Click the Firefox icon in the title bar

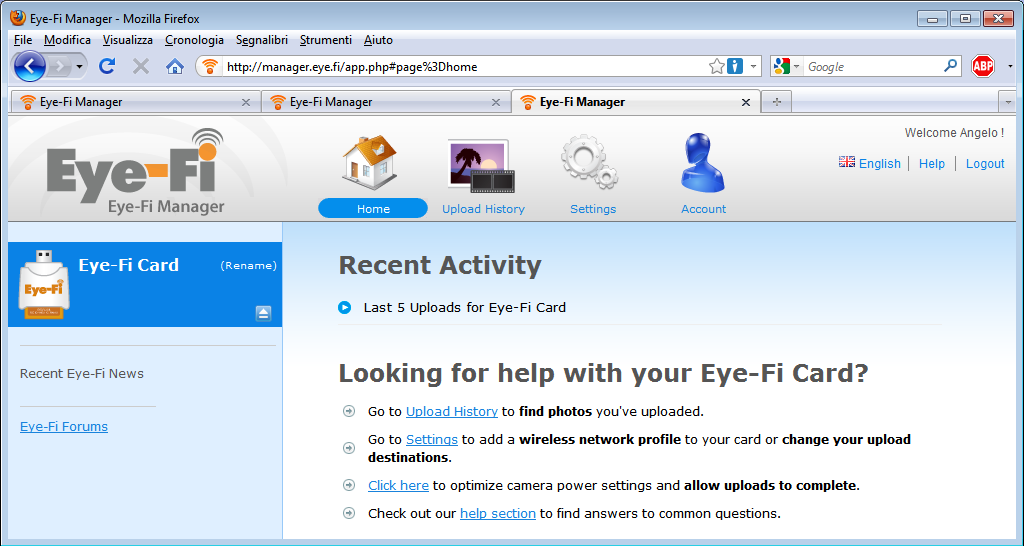[x=18, y=18]
